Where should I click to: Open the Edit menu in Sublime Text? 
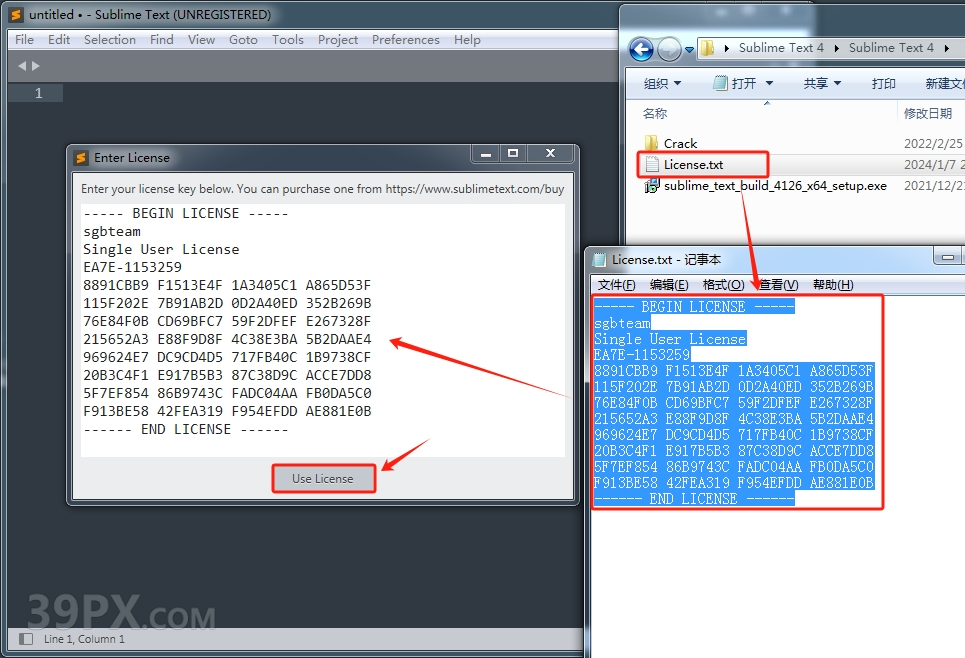58,39
